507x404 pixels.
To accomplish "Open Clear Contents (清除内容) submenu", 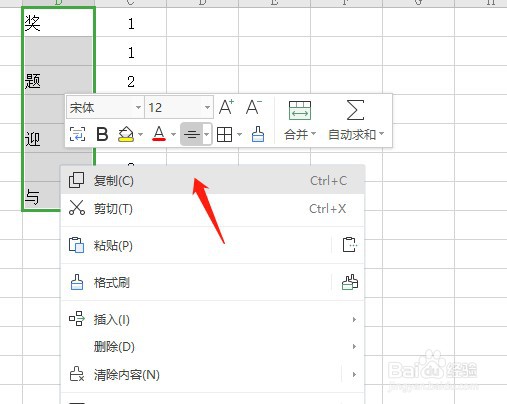I will pos(201,375).
